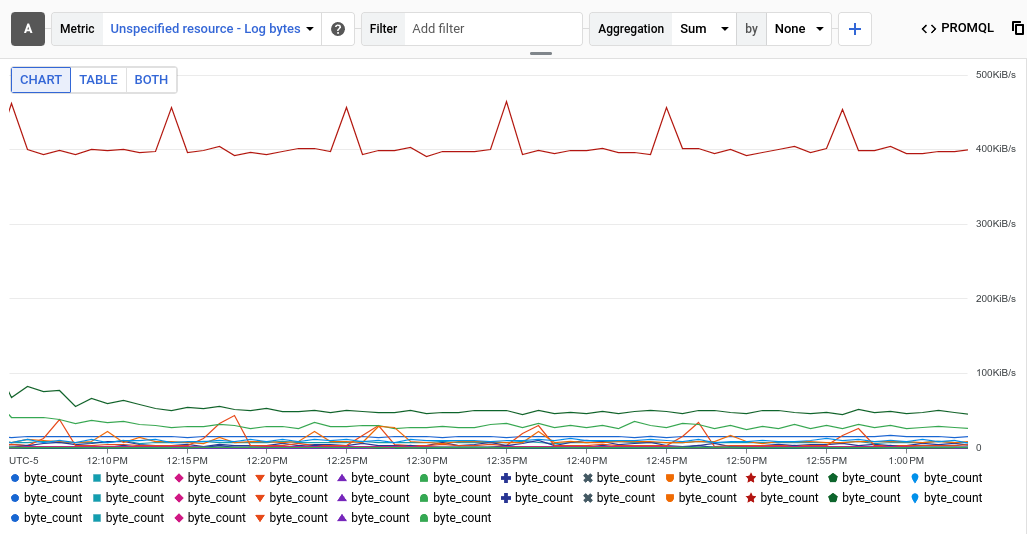
Task: Click the dark red star legend marker
Action: click(751, 478)
